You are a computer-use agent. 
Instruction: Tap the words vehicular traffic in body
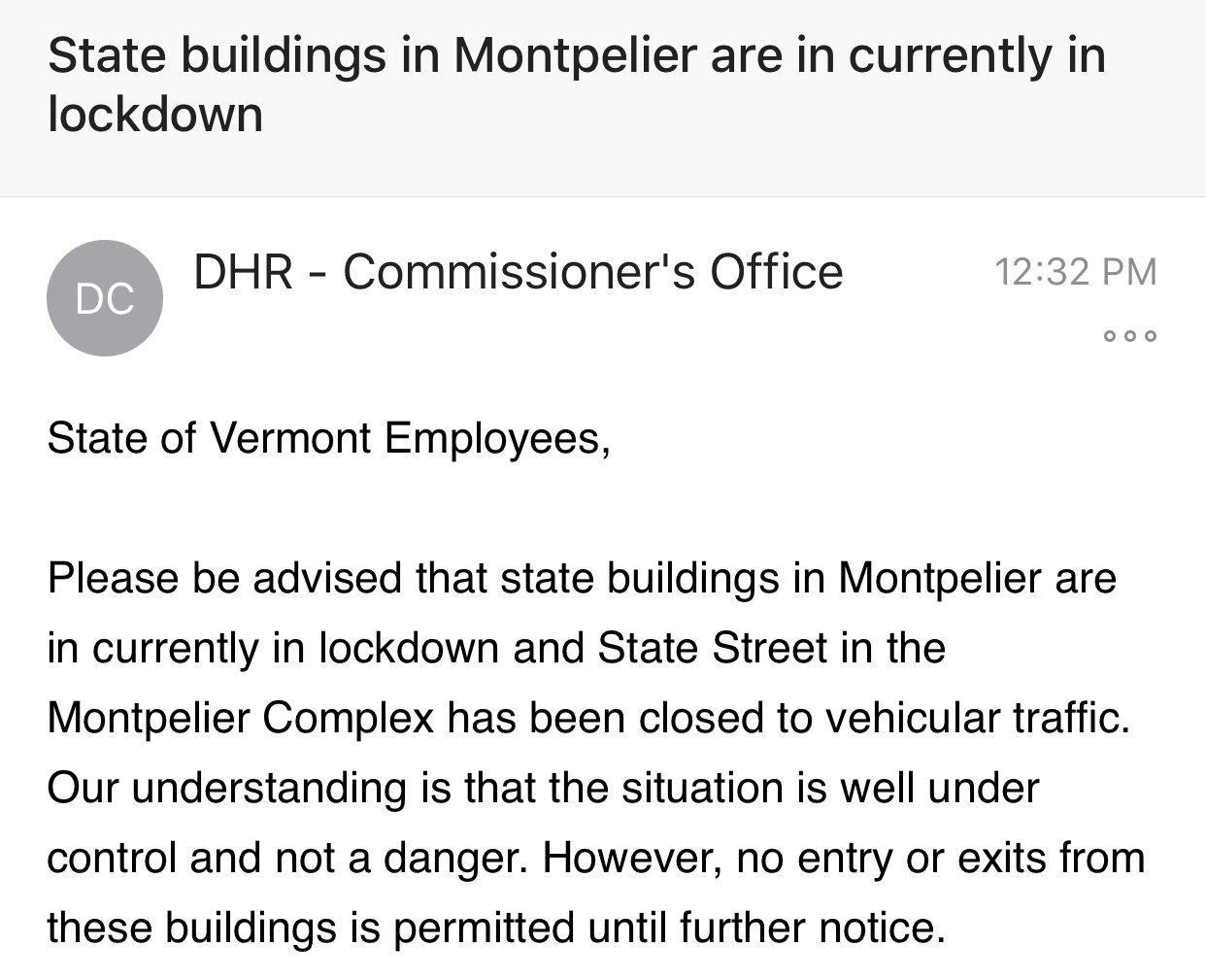coord(978,719)
